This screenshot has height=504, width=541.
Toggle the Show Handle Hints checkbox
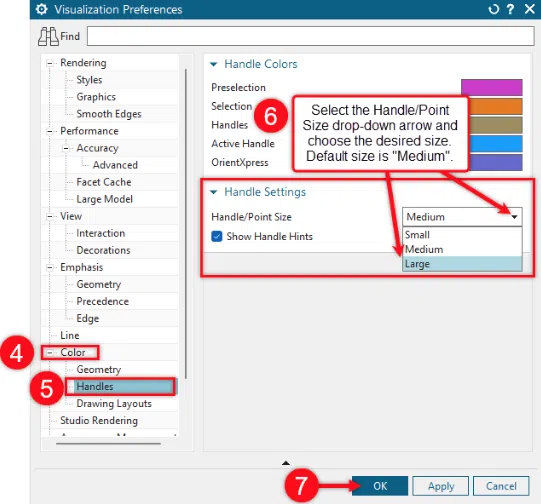click(x=217, y=236)
